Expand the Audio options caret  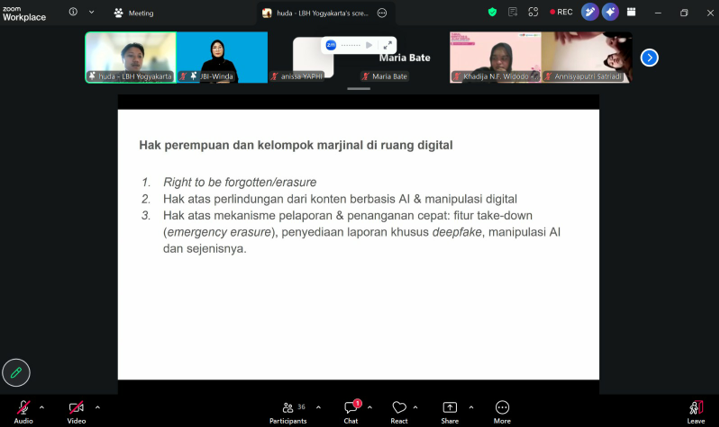point(42,407)
